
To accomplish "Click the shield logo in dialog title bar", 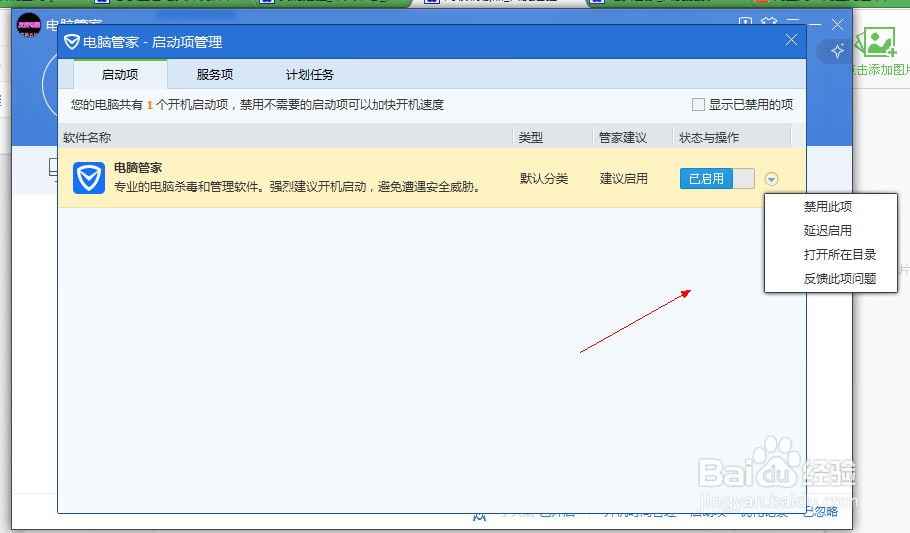I will 71,42.
